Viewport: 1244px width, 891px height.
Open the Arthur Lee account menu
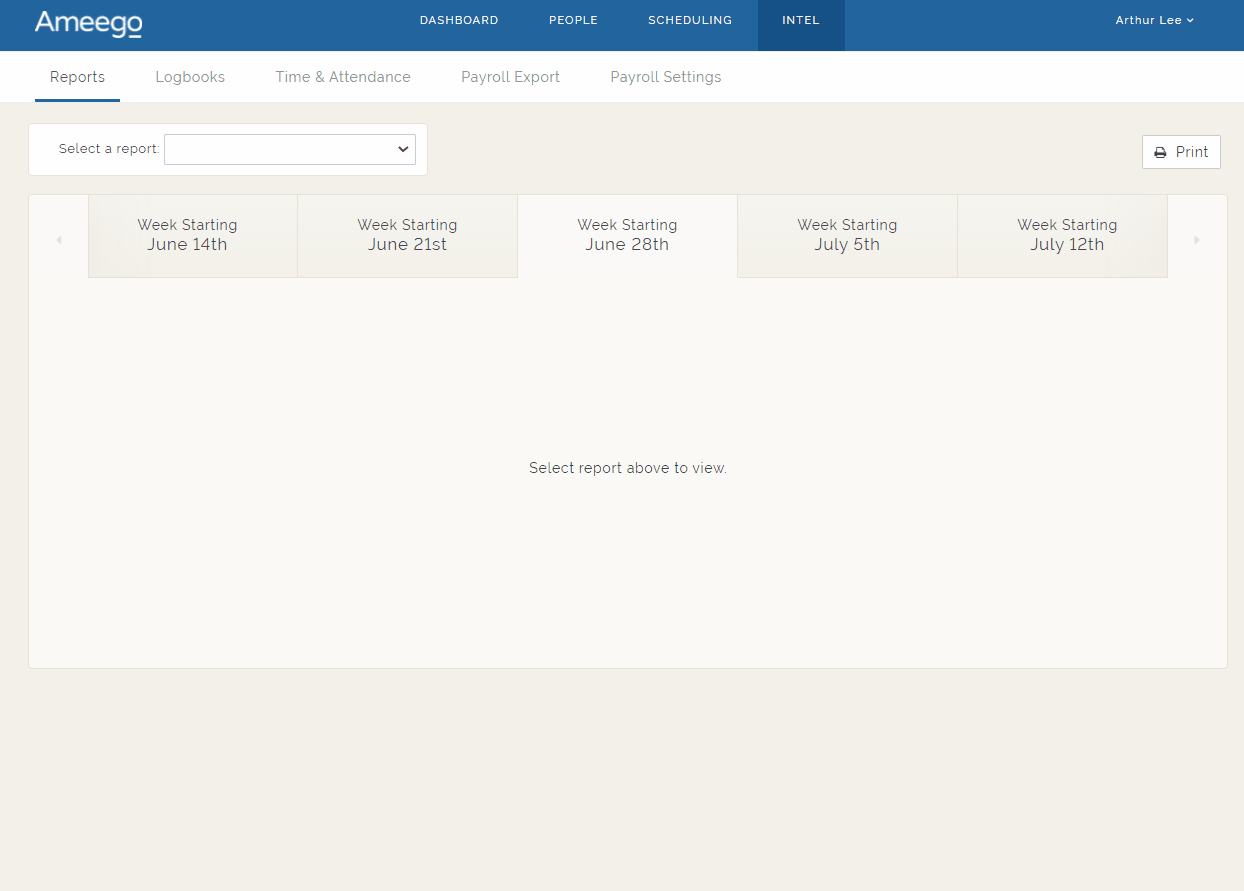click(x=1154, y=19)
